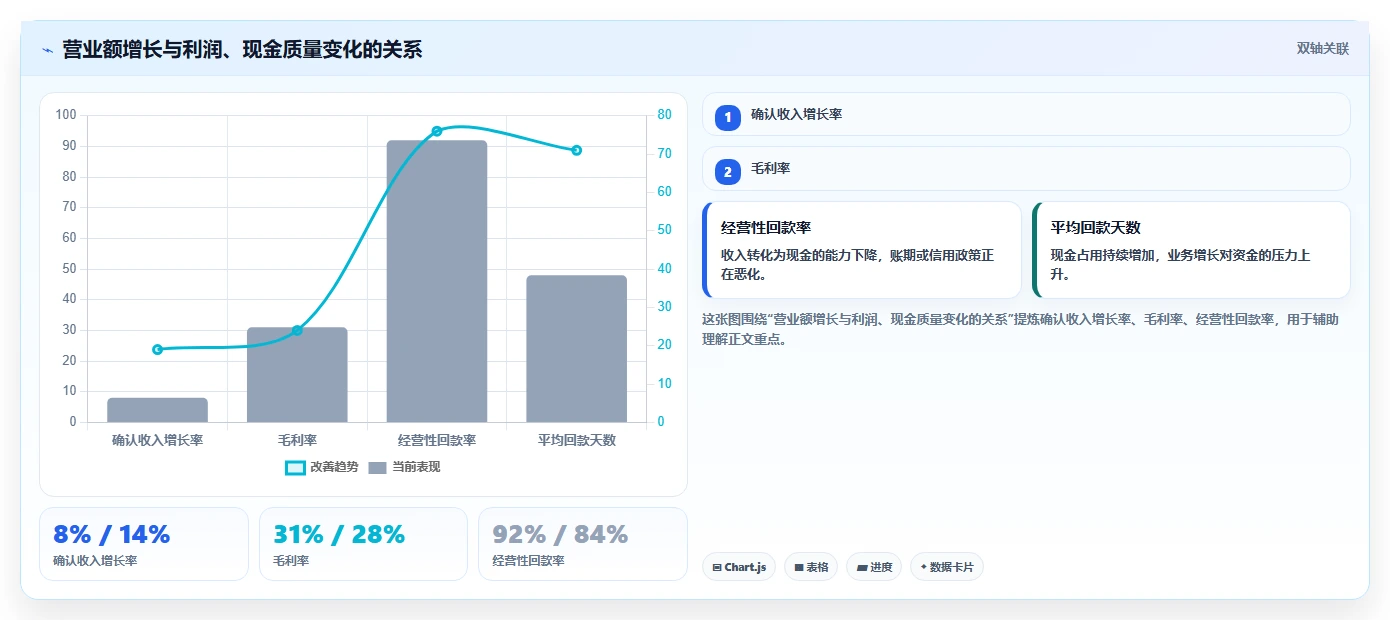Image resolution: width=1390 pixels, height=620 pixels.
Task: Click the summary paragraph starting 这张图围绕
Action: click(1021, 329)
